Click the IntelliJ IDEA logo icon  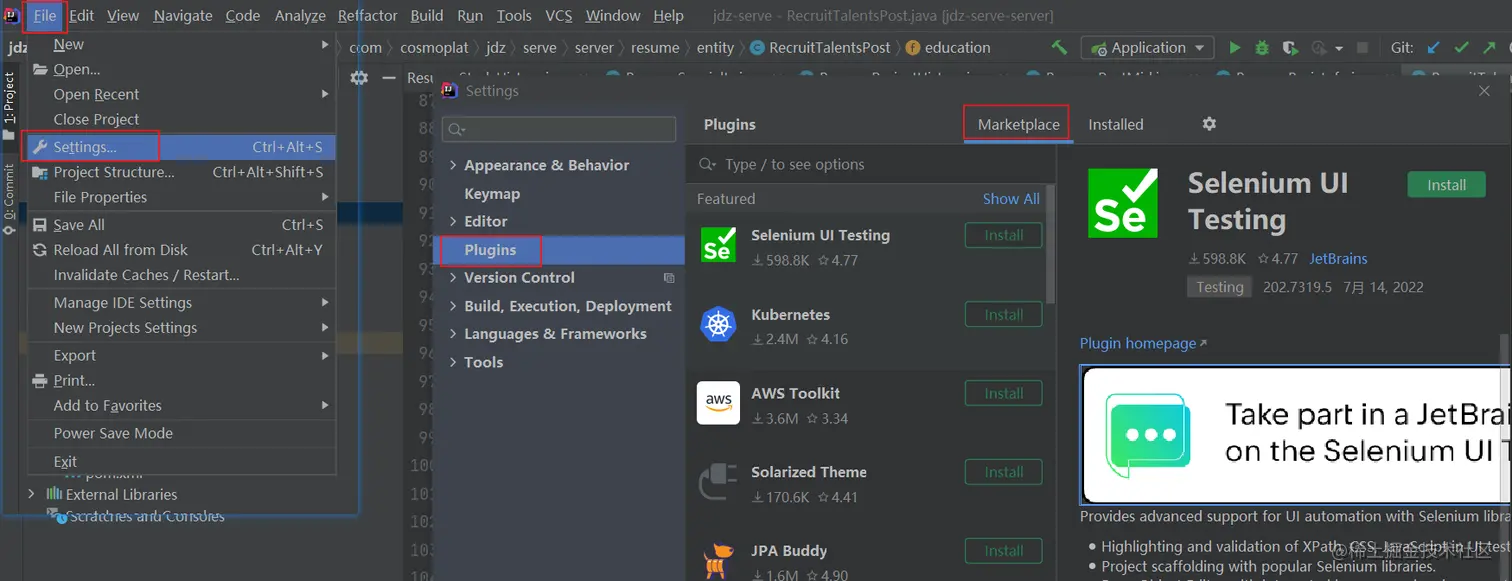(12, 15)
